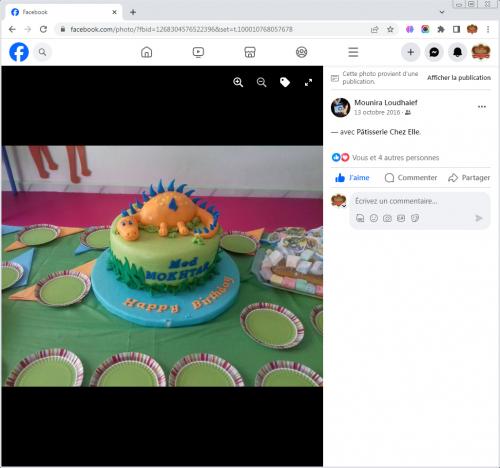This screenshot has width=500, height=468.
Task: View reactions Vous et 4 autres personnes
Action: click(x=395, y=157)
